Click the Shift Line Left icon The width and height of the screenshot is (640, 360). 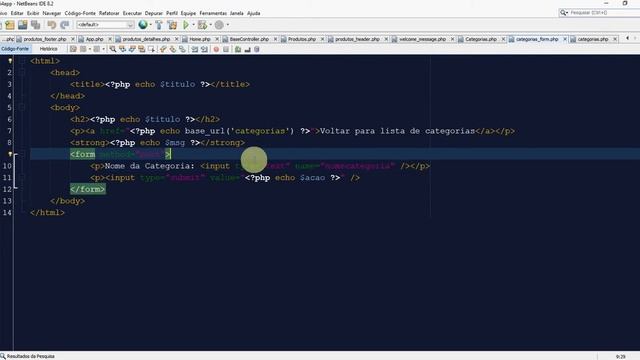[x=195, y=49]
